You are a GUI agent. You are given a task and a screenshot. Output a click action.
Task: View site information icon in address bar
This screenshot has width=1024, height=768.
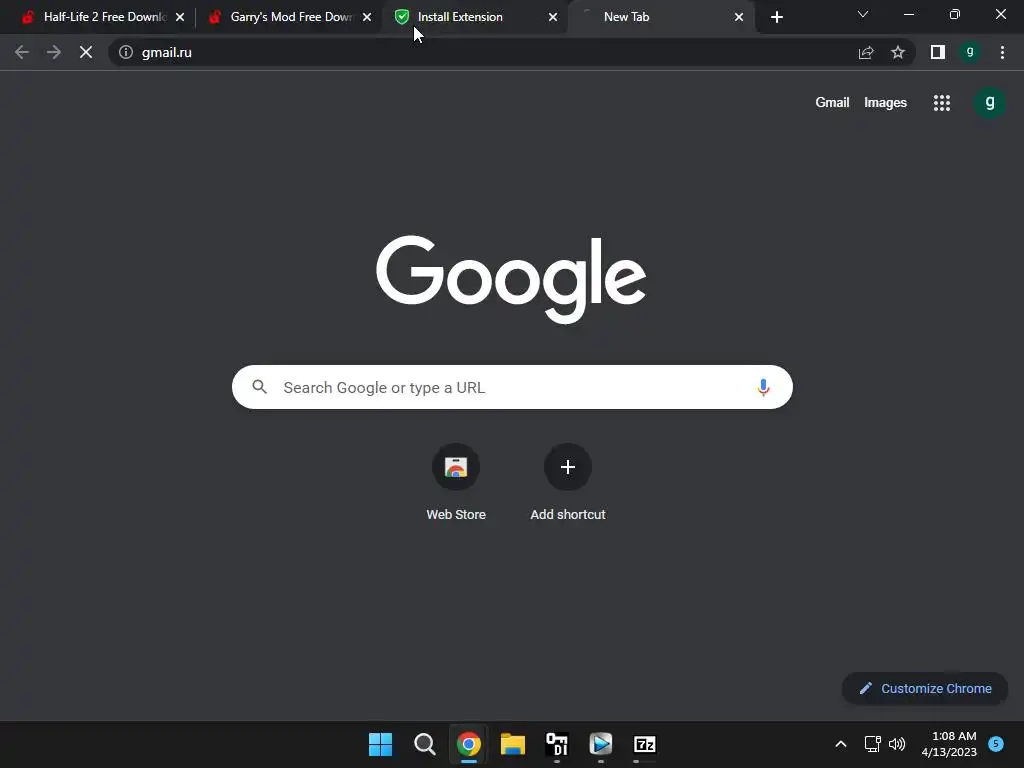pos(126,52)
